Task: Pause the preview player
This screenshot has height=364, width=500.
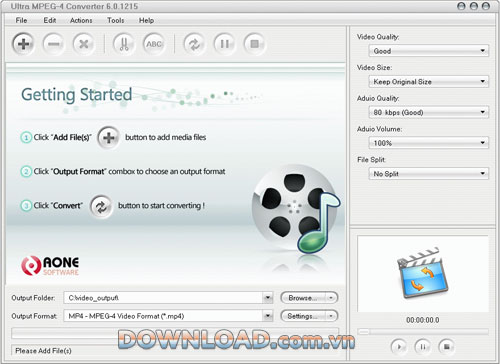Action: coord(423,347)
